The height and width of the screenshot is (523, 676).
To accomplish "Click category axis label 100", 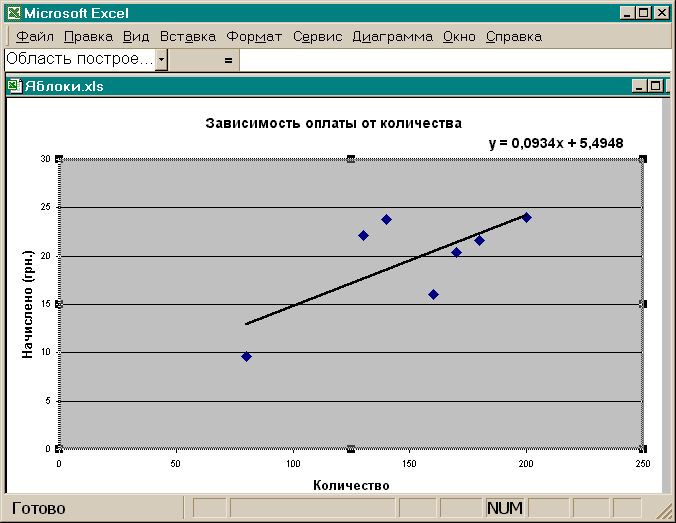I will pyautogui.click(x=293, y=464).
